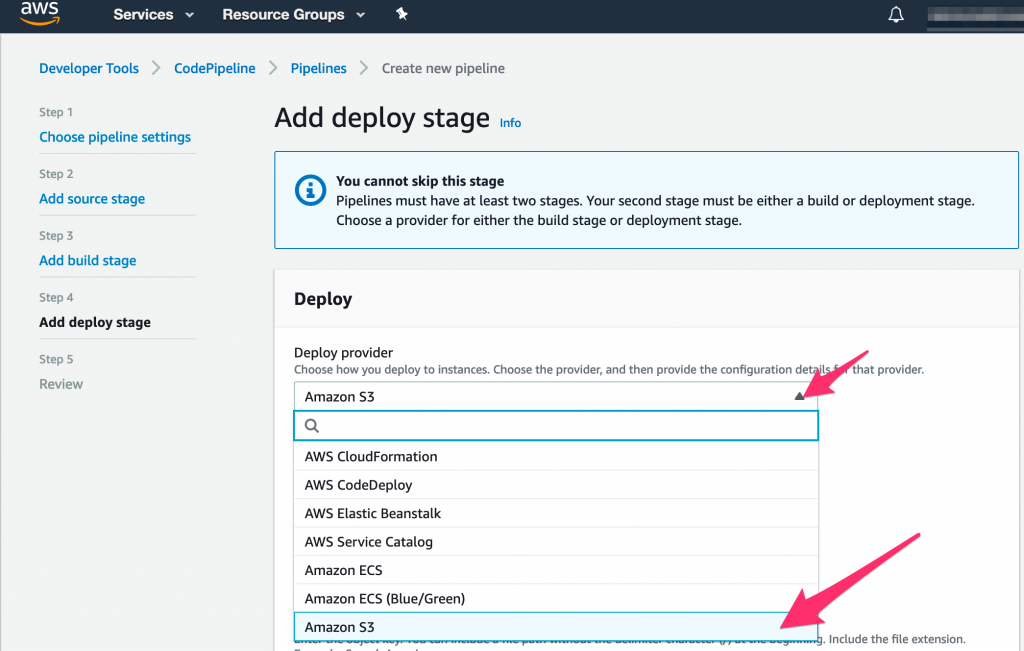Click the pin favorites icon in navbar
Screen dimensions: 1024x651
point(401,14)
